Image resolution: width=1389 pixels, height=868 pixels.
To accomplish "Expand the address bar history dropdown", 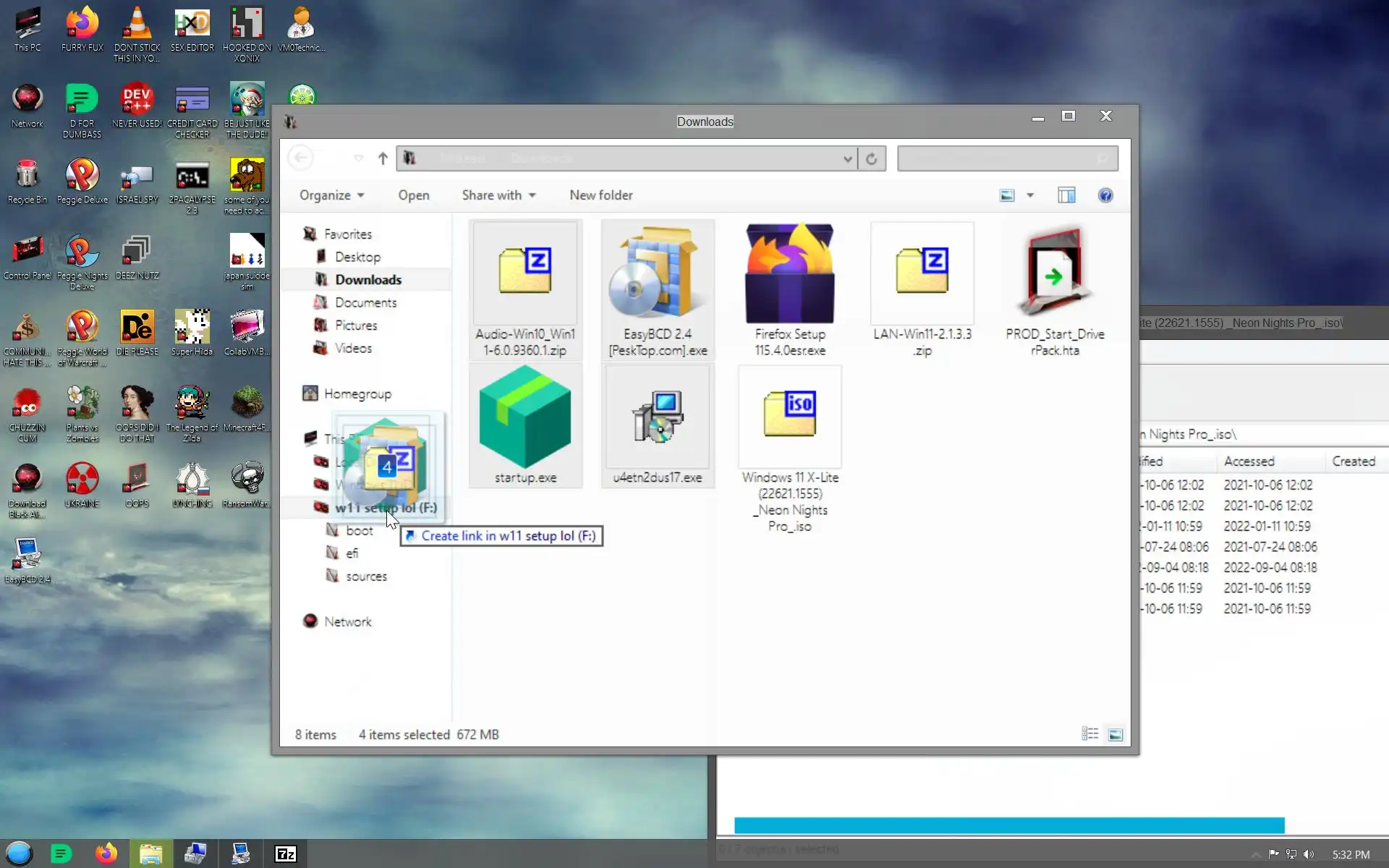I will pos(847,159).
